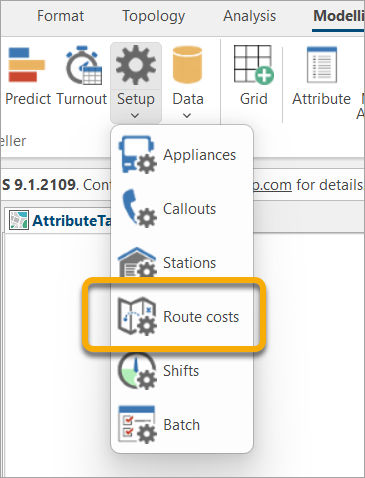Click the Batch checklist icon
The width and height of the screenshot is (365, 478).
137,424
